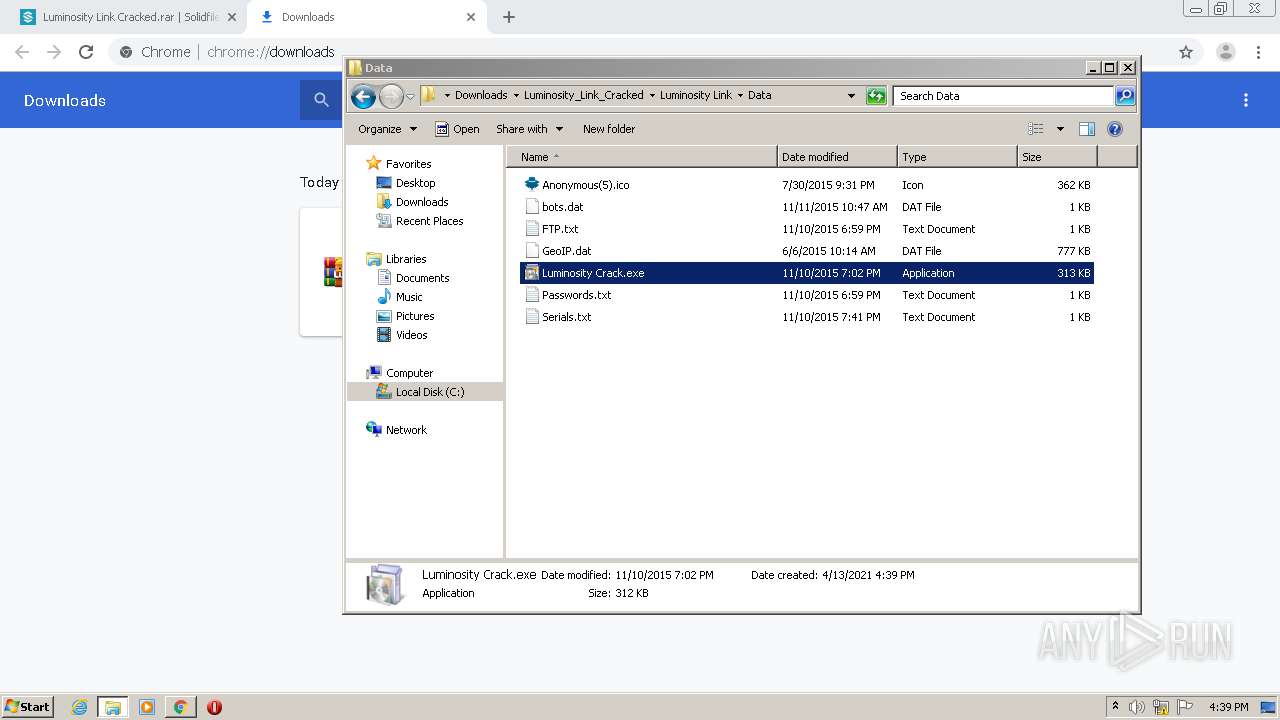Open a new Chrome tab
The image size is (1280, 720).
(509, 17)
